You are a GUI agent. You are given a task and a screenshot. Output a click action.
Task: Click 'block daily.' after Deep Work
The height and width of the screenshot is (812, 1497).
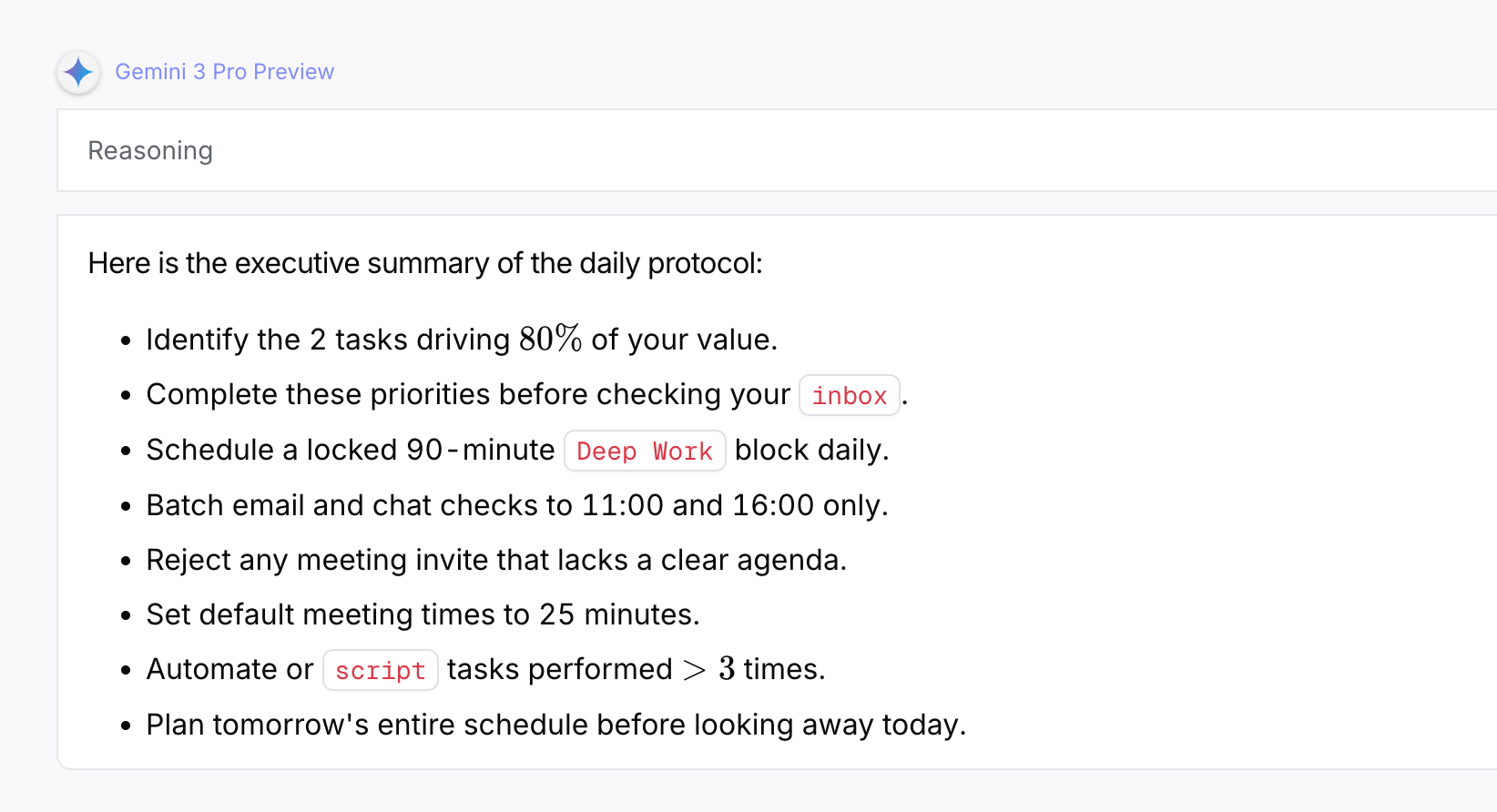pos(812,450)
